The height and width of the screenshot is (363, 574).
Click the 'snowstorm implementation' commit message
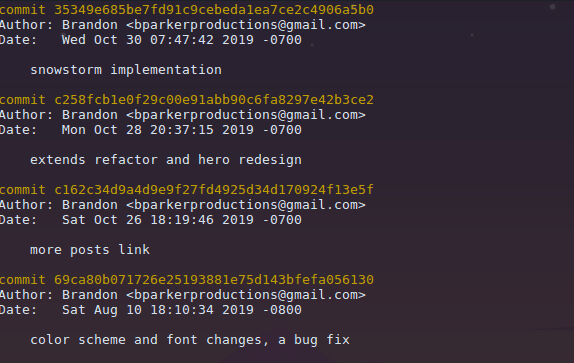point(126,70)
